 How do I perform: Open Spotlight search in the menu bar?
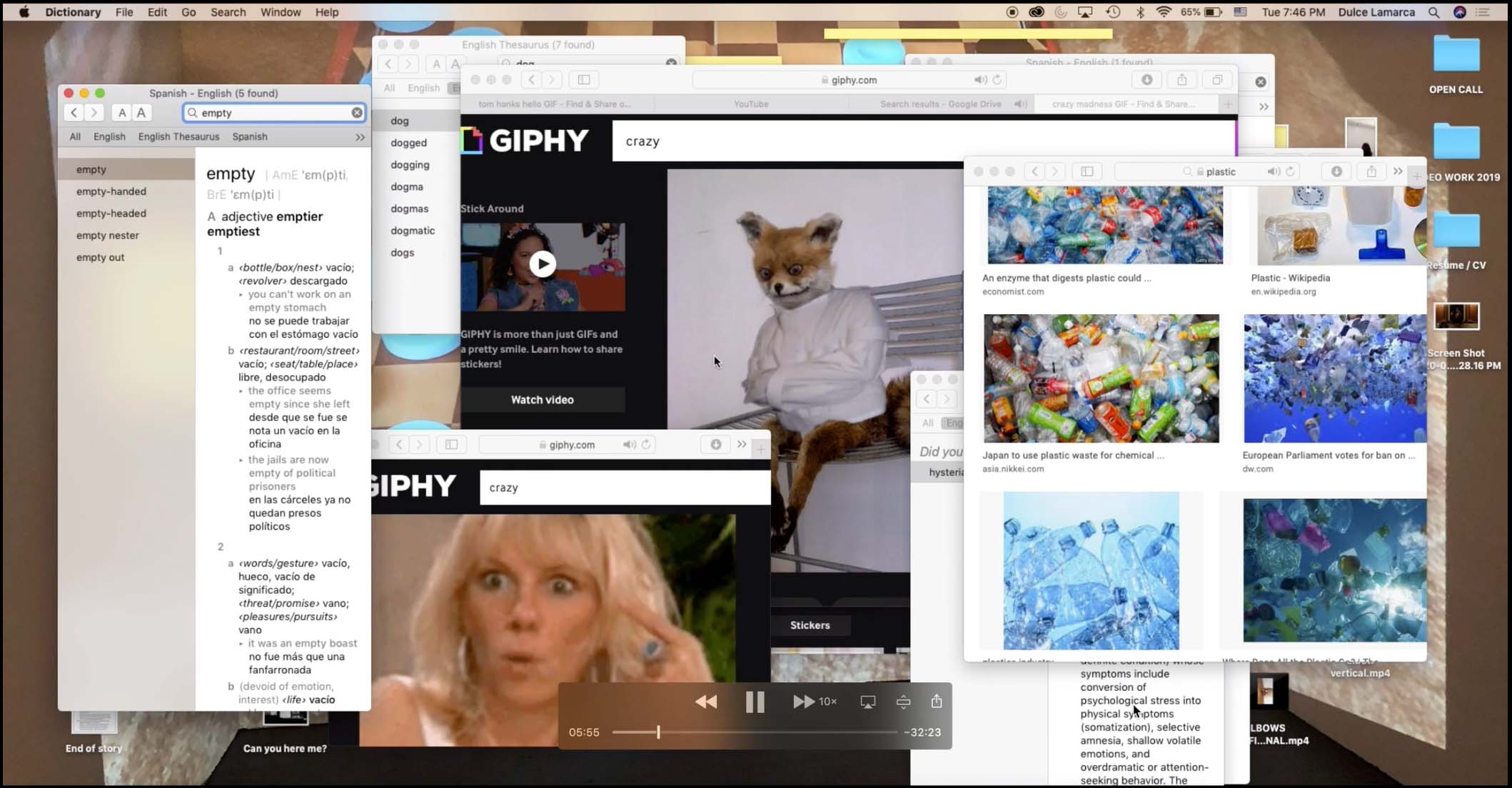pos(1433,12)
